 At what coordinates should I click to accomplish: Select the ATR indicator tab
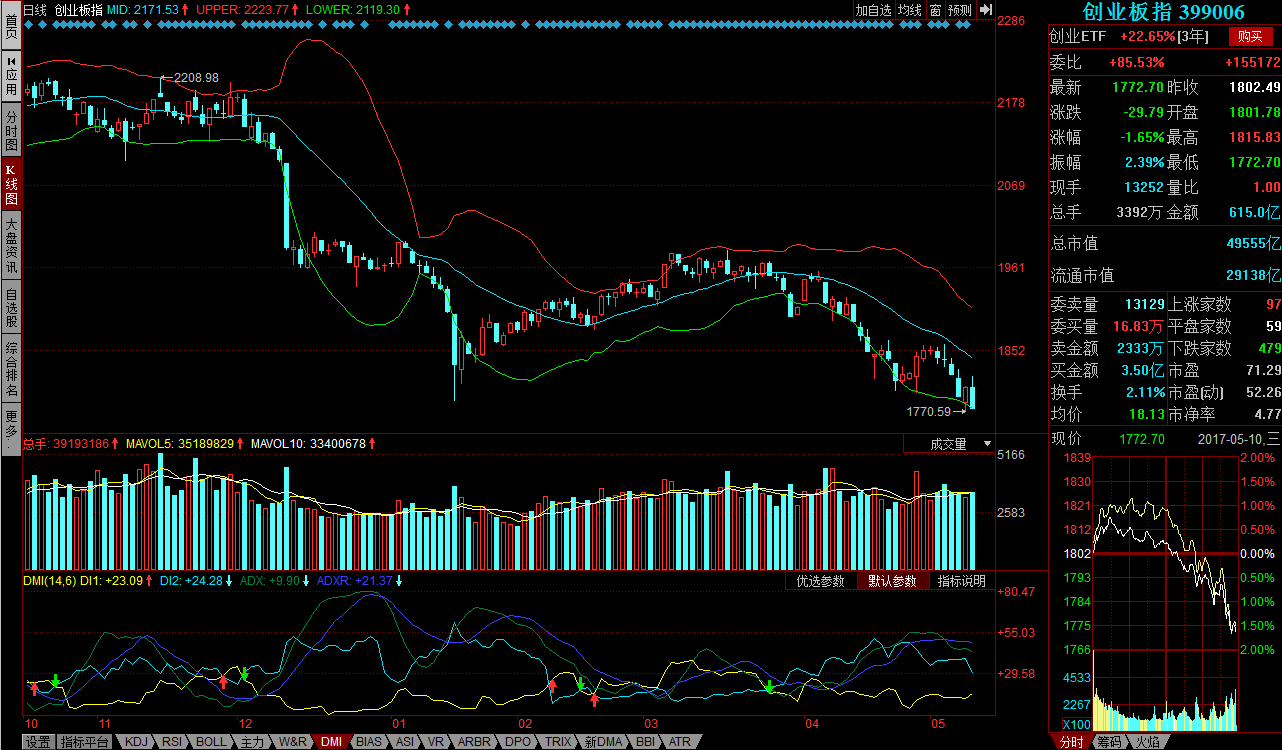[679, 742]
